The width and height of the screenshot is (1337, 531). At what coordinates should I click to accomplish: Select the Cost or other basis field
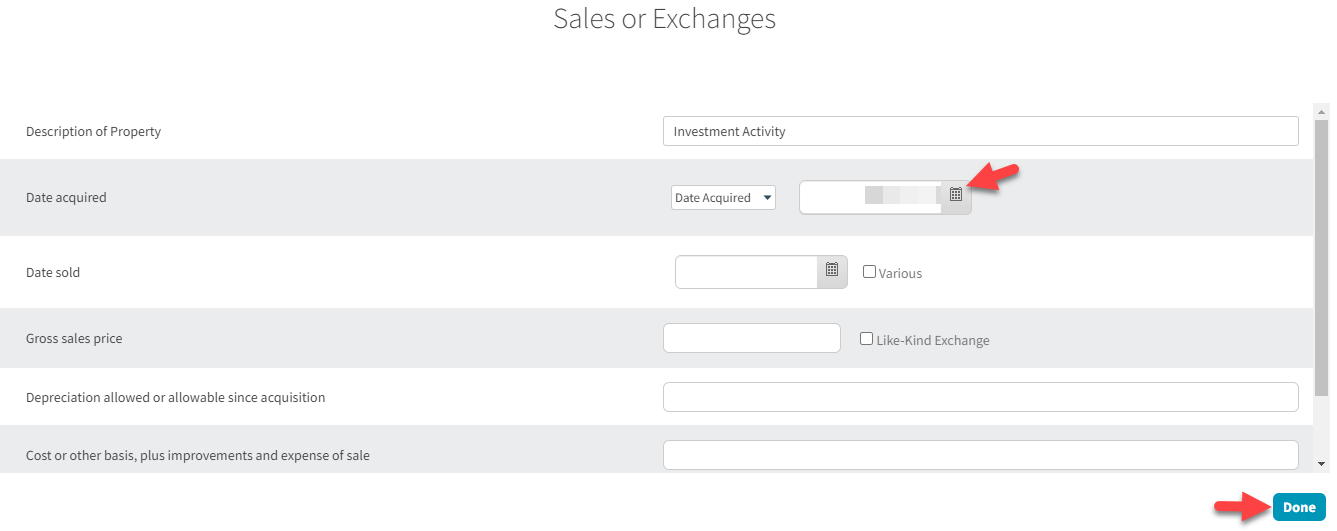pyautogui.click(x=980, y=455)
